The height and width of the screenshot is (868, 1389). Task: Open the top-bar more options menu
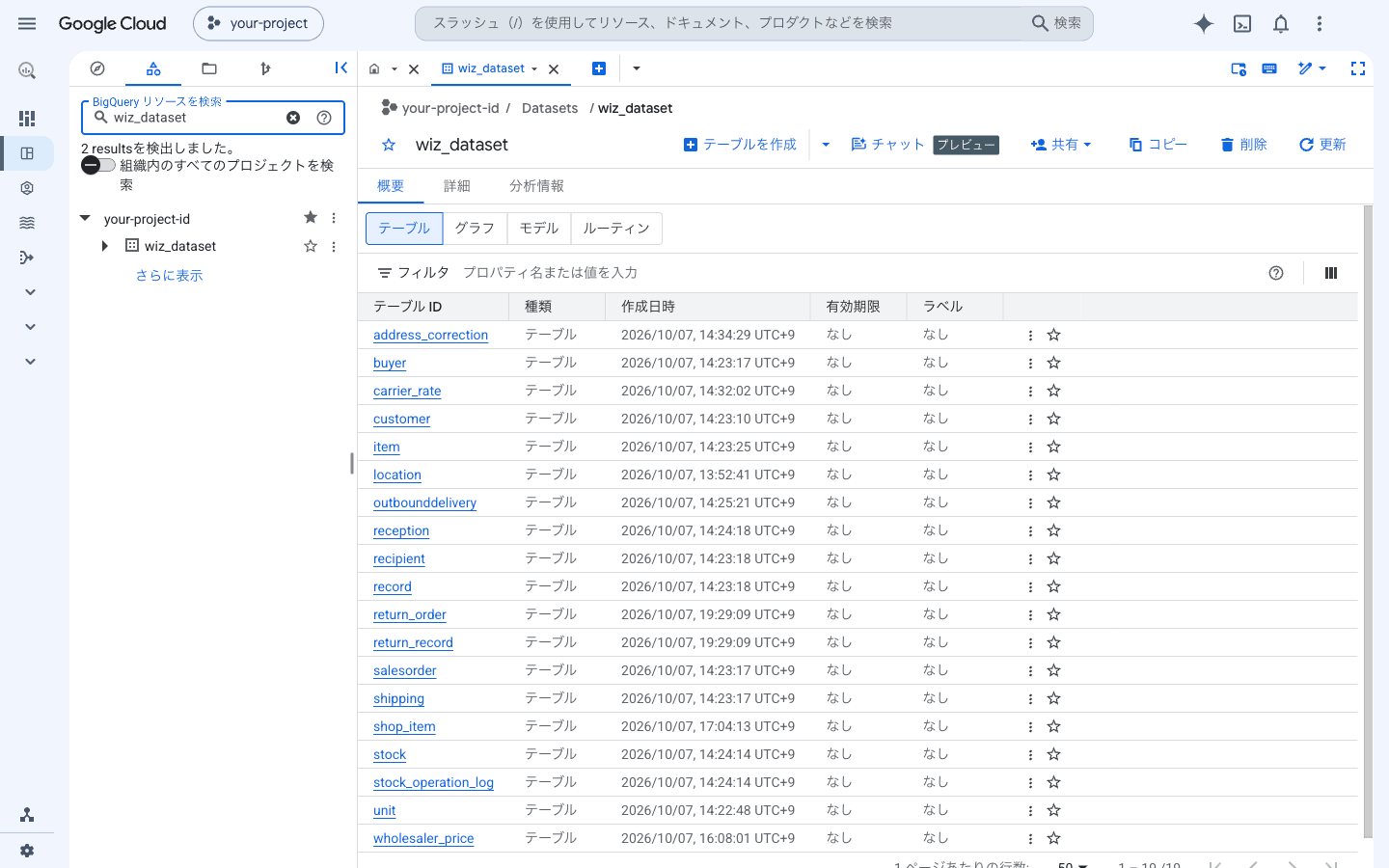click(x=1320, y=24)
